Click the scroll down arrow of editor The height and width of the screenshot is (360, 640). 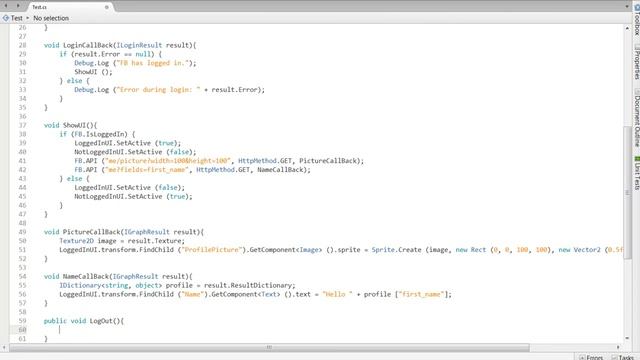627,338
